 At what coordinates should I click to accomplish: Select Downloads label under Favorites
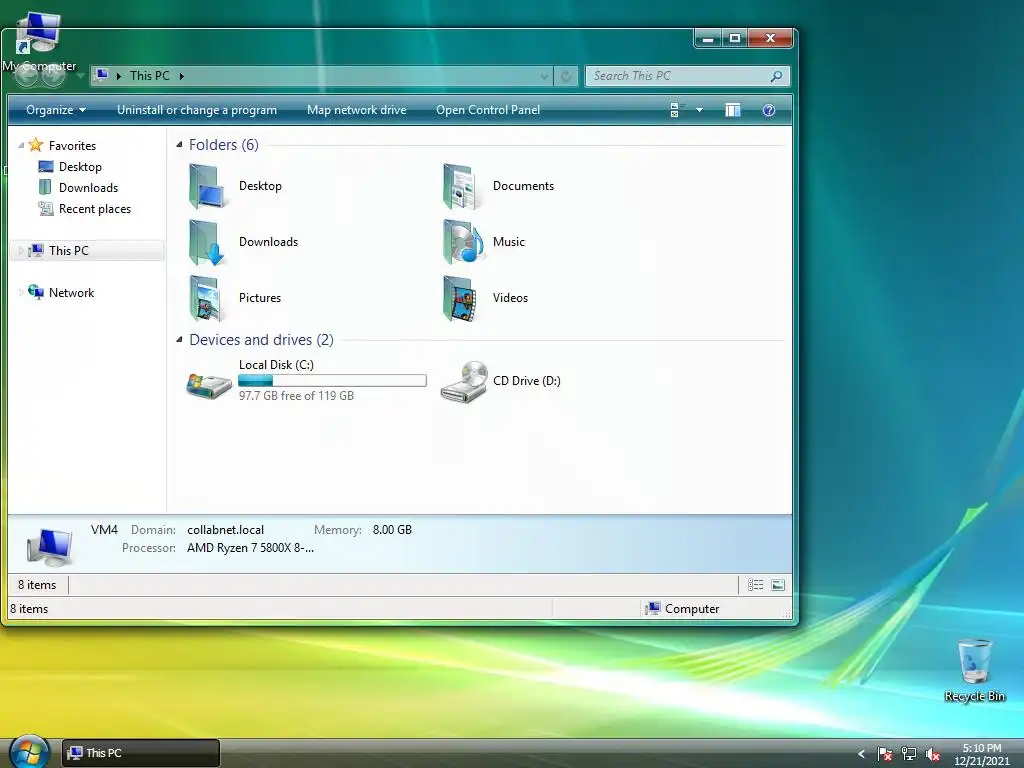[x=88, y=187]
